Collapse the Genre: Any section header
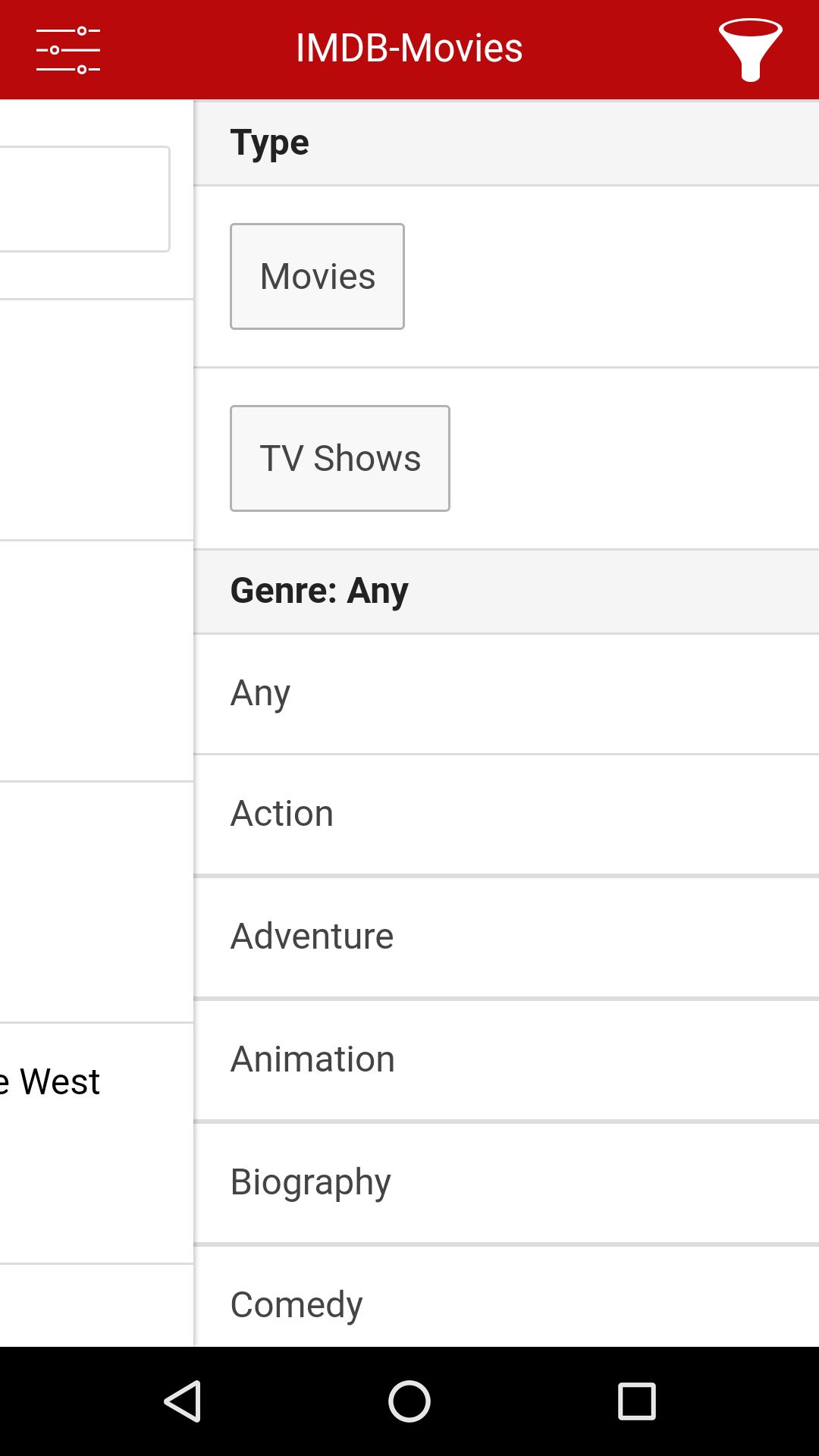 [x=507, y=591]
